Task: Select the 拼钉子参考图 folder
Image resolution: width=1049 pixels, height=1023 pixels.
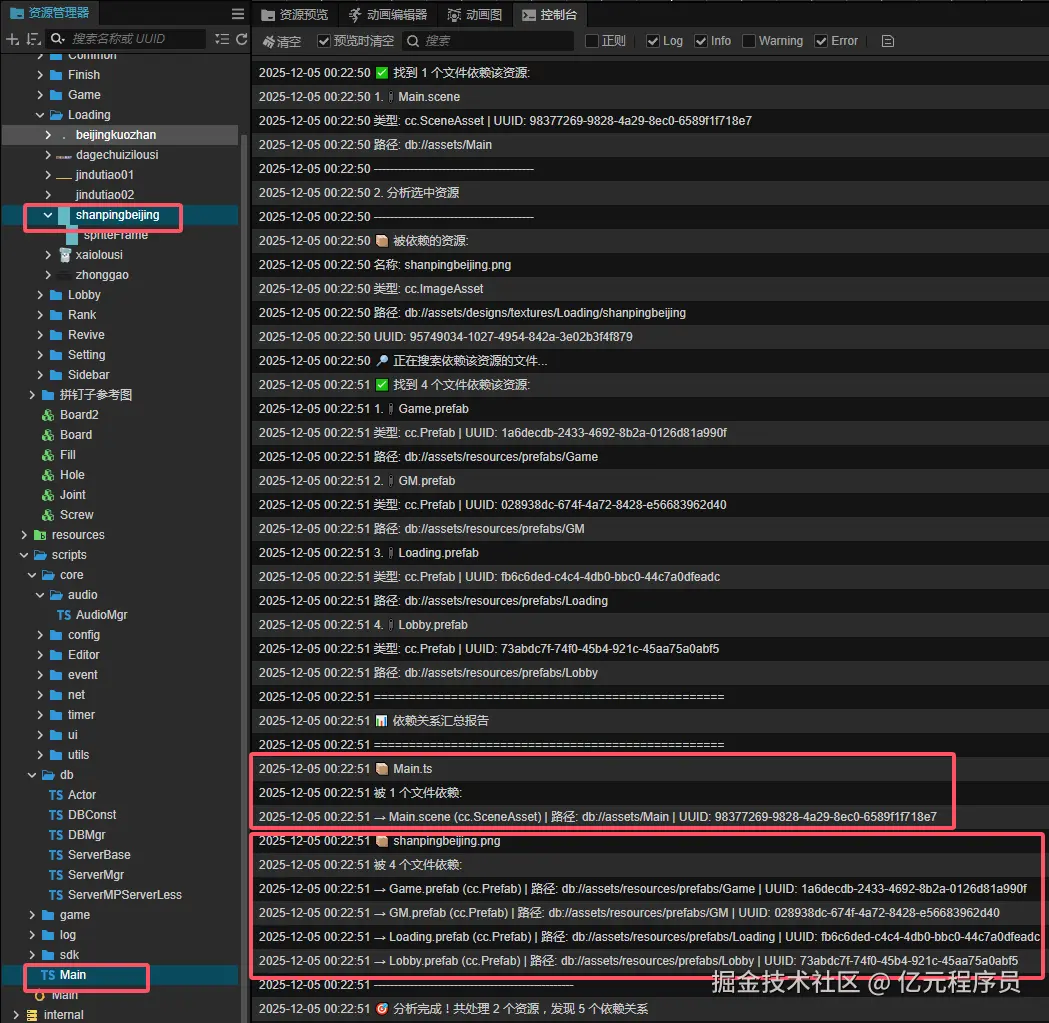Action: [x=95, y=395]
